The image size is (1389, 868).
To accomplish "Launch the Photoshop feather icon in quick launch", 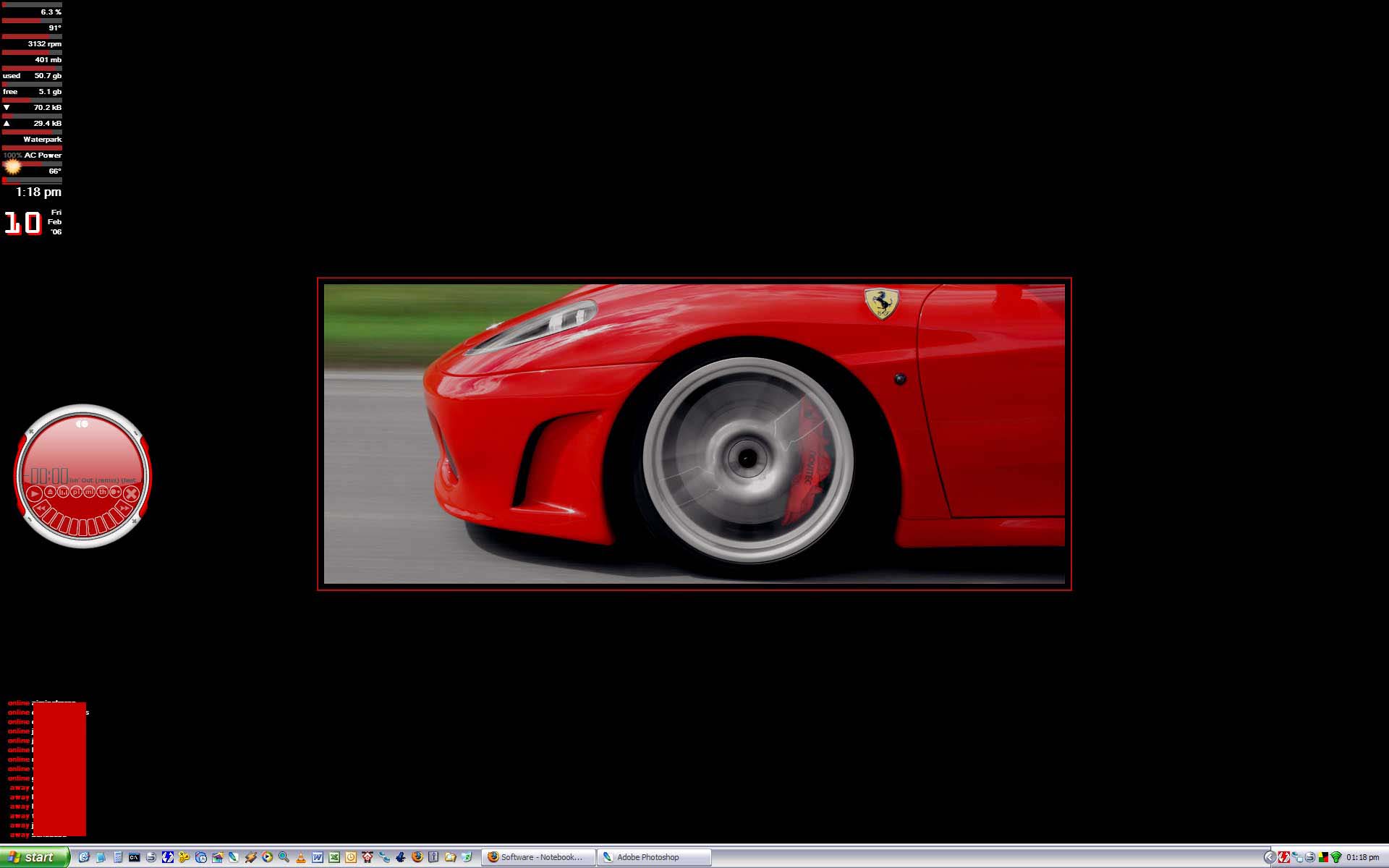I will coord(234,857).
